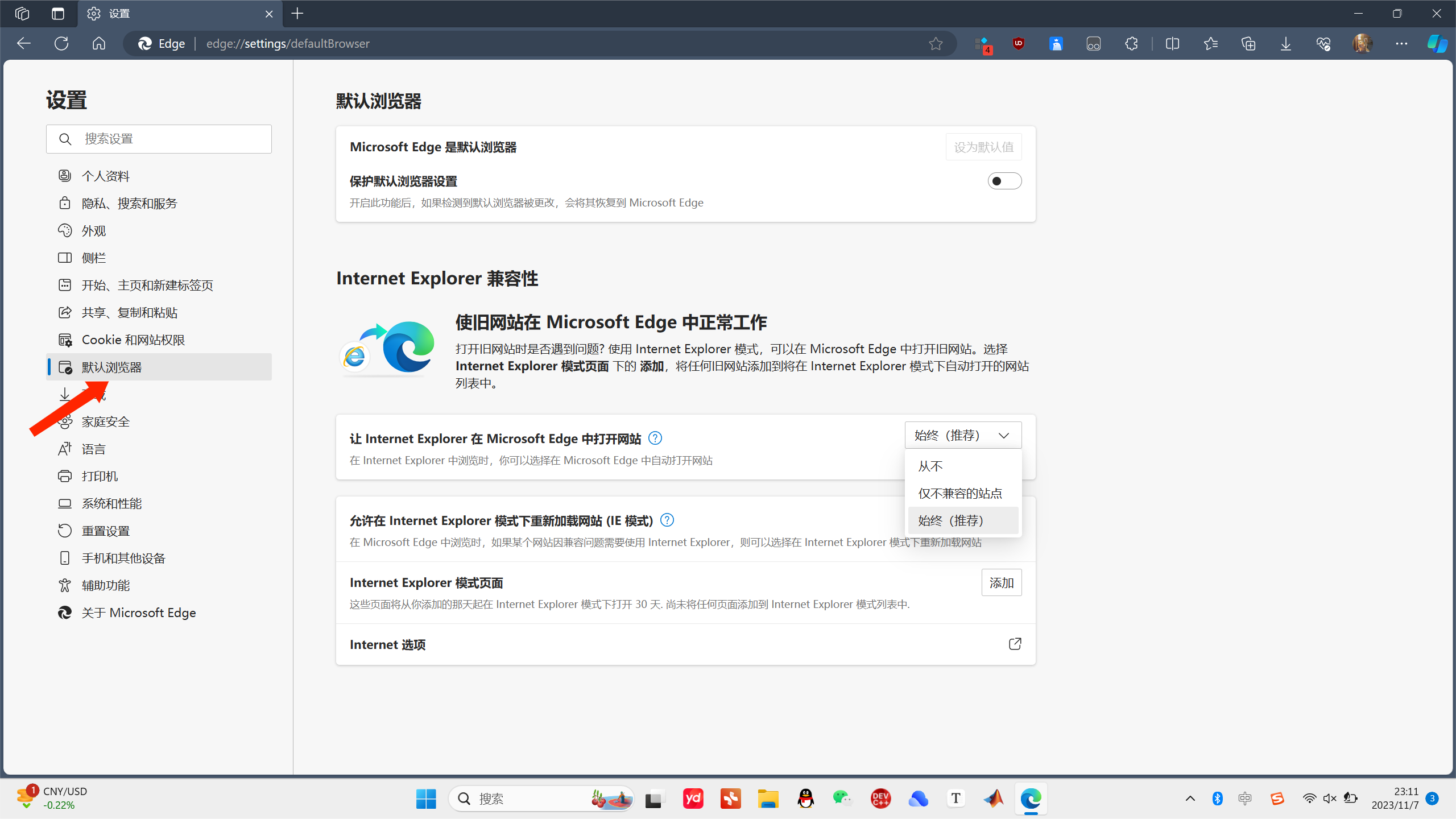This screenshot has width=1456, height=819.
Task: Open the Collections icon
Action: pos(1248,43)
